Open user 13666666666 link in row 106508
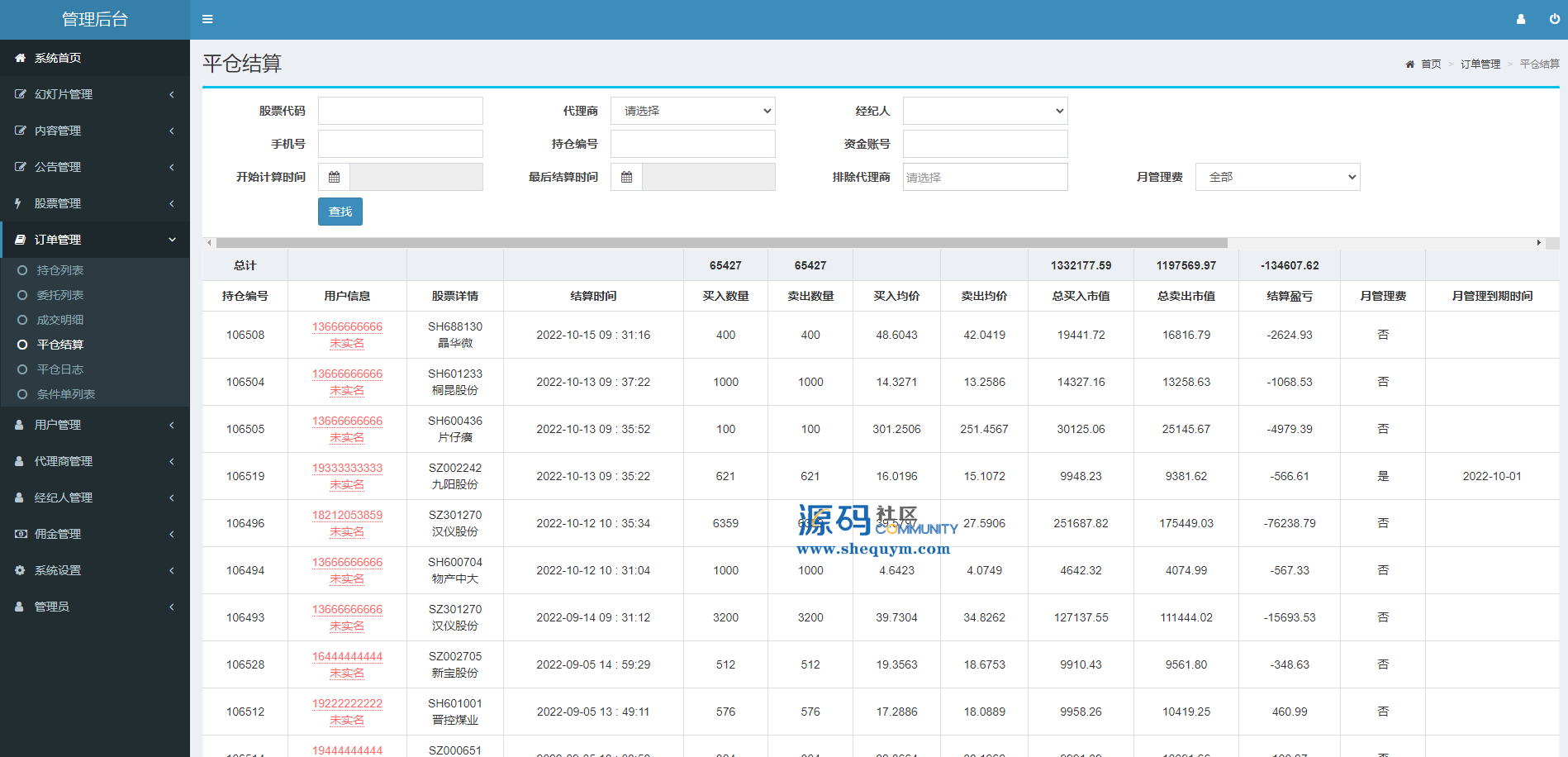Viewport: 1568px width, 757px height. 347,326
